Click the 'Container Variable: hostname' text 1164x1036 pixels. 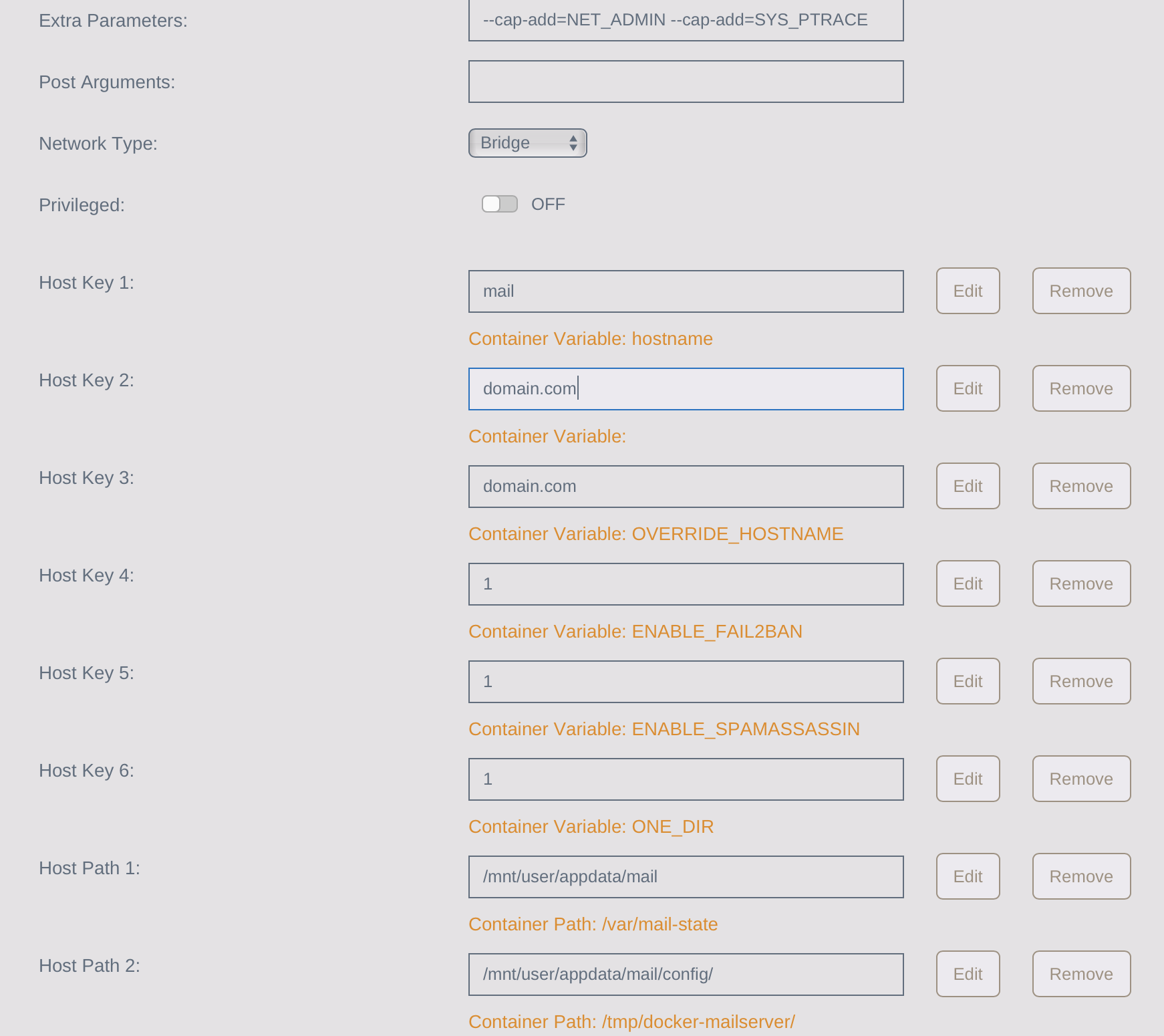click(x=591, y=339)
